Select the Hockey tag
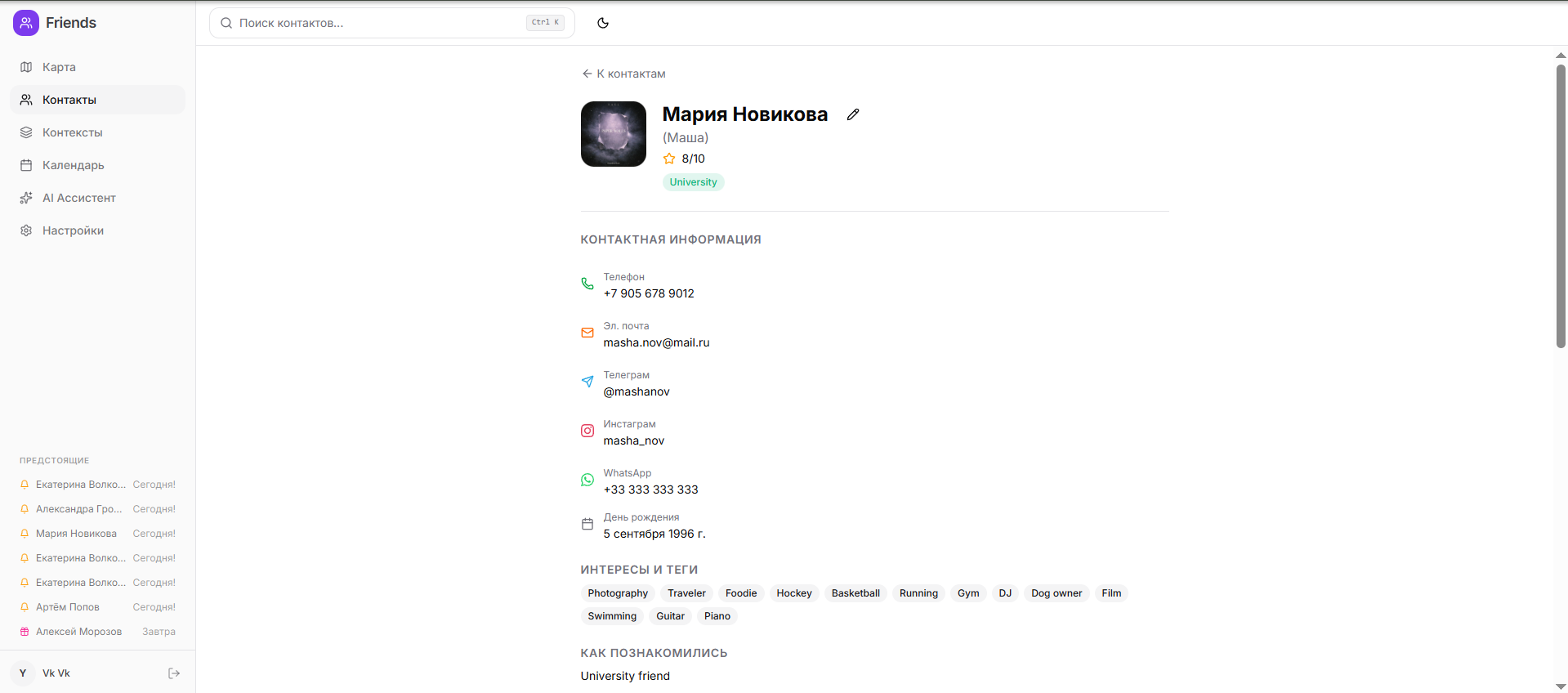Image resolution: width=1568 pixels, height=693 pixels. 794,593
